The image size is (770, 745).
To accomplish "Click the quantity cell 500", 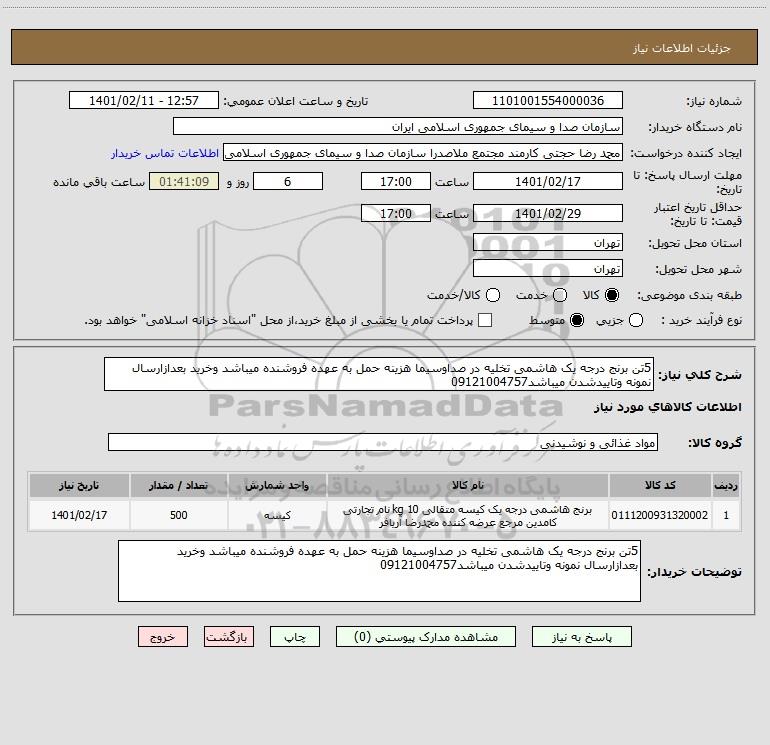I will [179, 515].
